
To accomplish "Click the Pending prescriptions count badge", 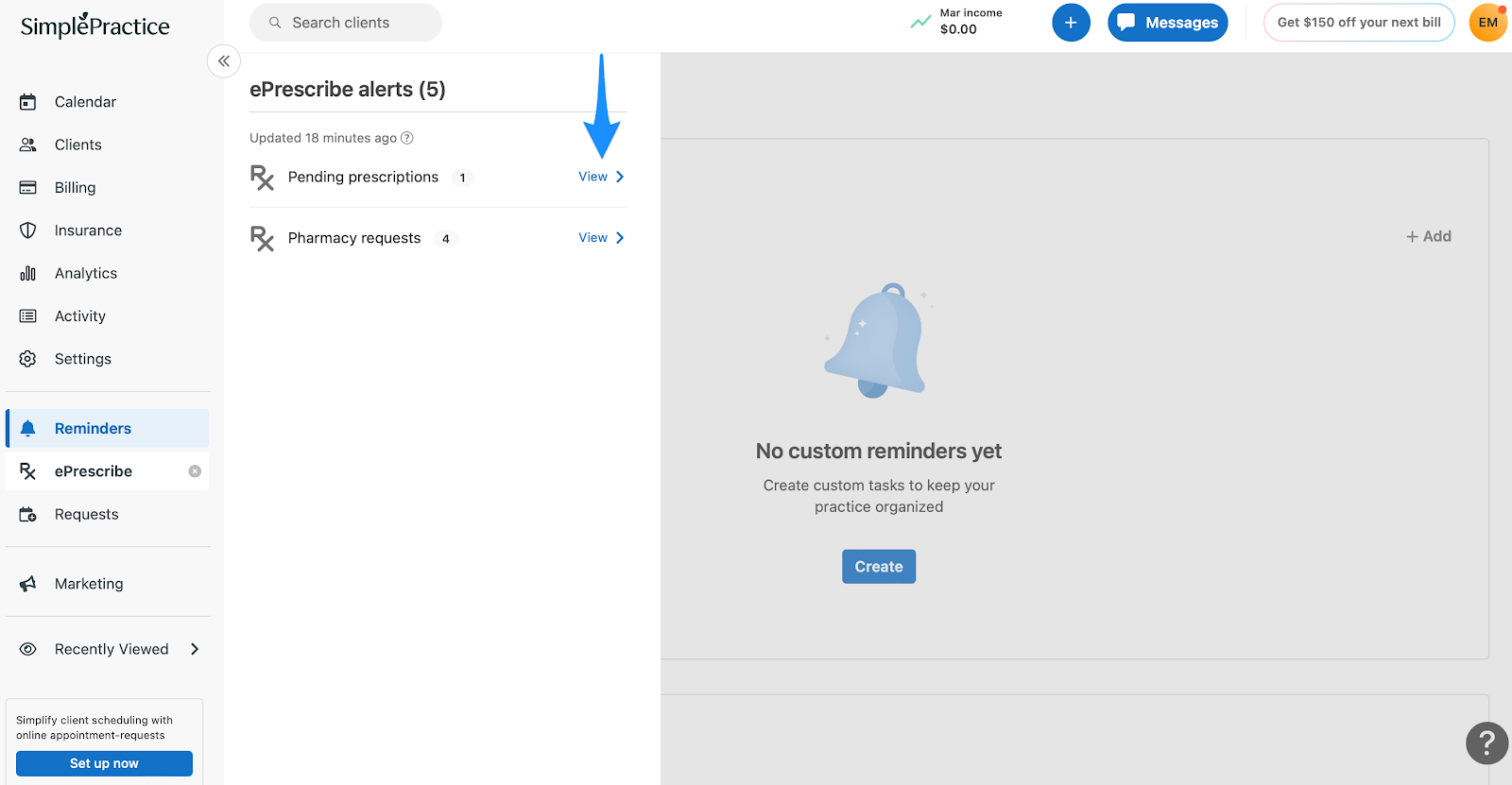I will tap(462, 178).
